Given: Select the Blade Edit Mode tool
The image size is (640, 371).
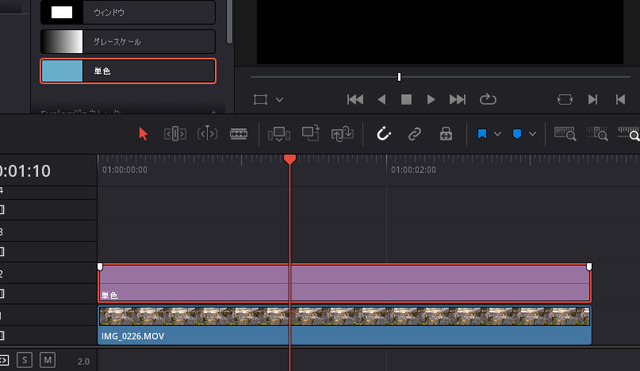Looking at the screenshot, I should (239, 133).
